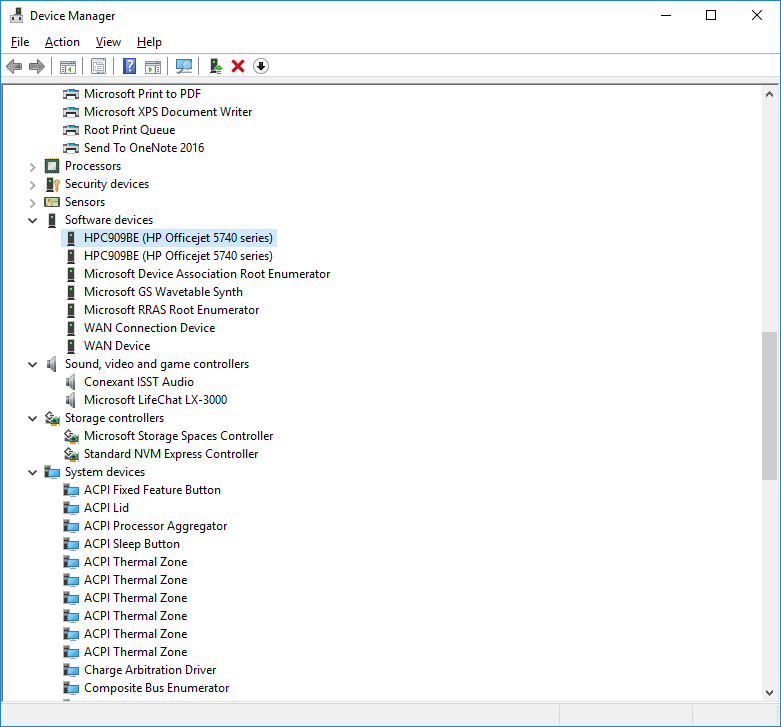The image size is (781, 727).
Task: Click the Software devices category icon
Action: (52, 220)
